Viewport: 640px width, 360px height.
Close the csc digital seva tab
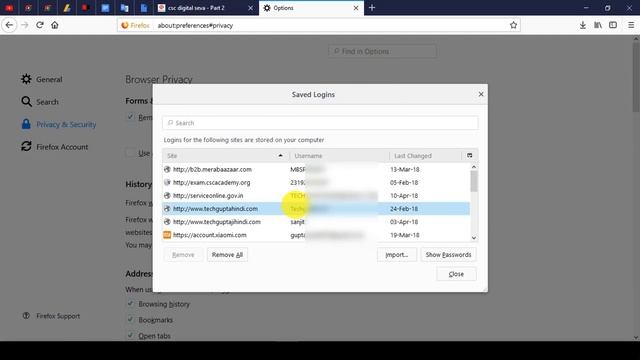(250, 8)
